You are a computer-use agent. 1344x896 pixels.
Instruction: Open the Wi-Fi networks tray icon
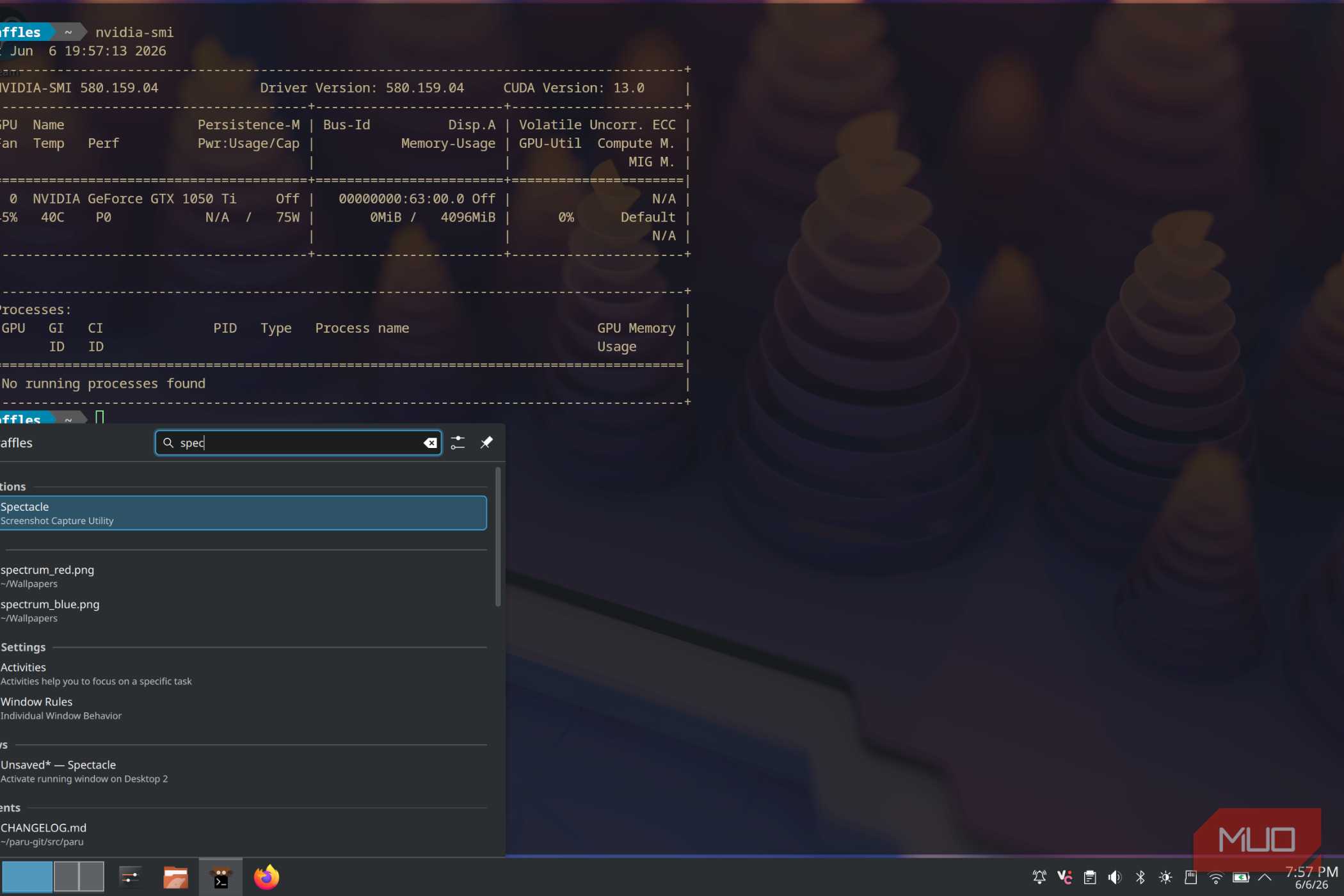coord(1216,877)
